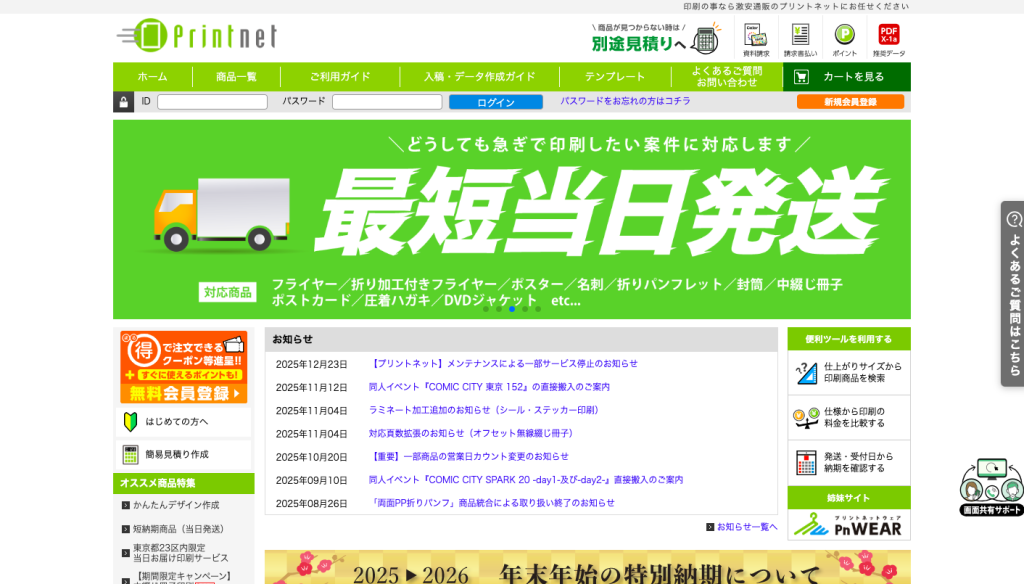Open the 画面共有サポート screen-sharing support icon
The height and width of the screenshot is (584, 1024).
[x=991, y=487]
